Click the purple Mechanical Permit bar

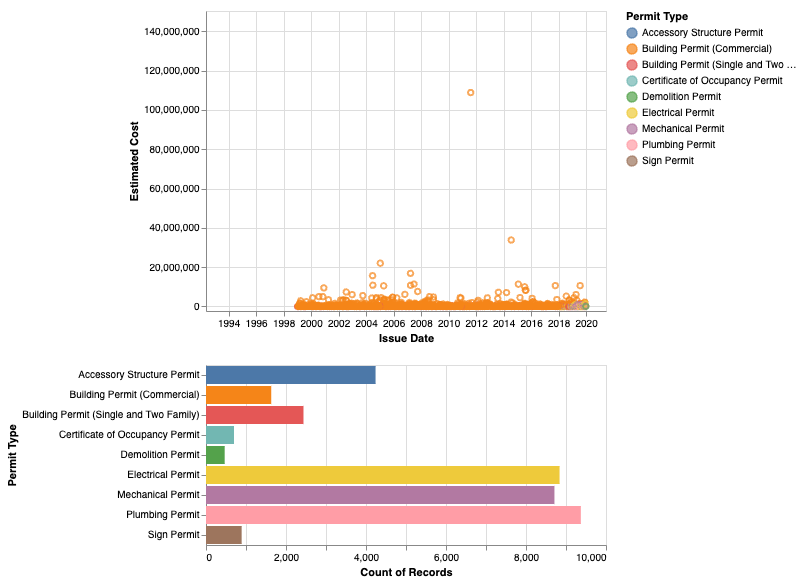tap(379, 495)
